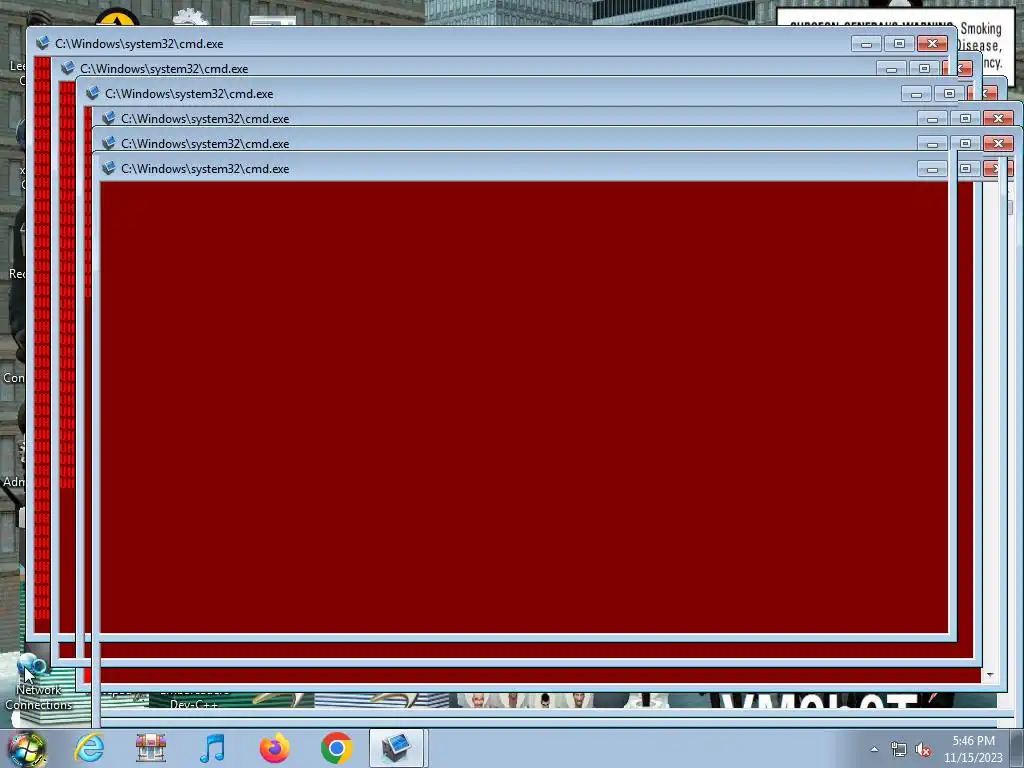Minimize the rearmost cmd.exe window
The height and width of the screenshot is (768, 1024).
(x=867, y=44)
